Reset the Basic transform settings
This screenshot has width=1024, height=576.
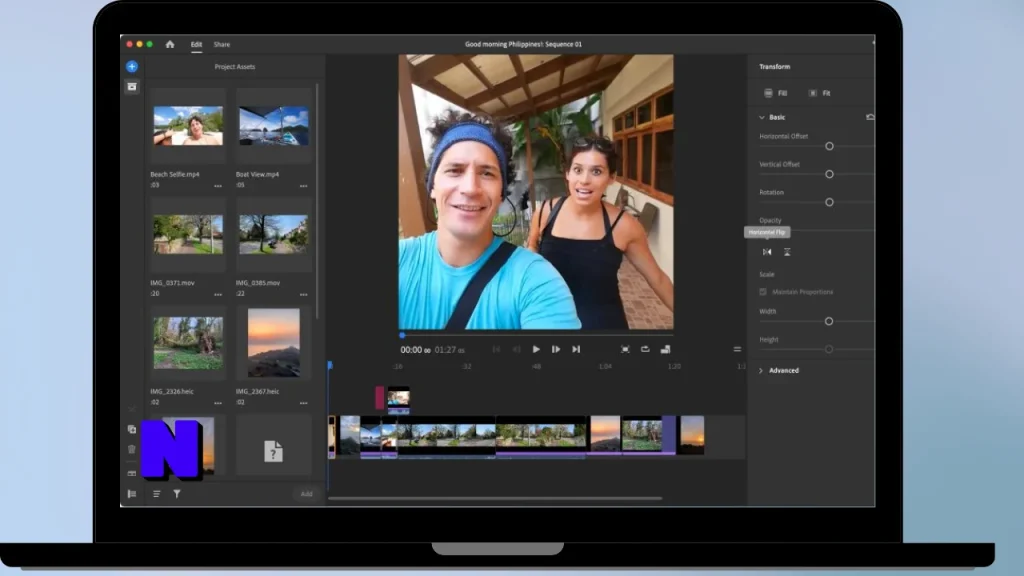tap(870, 118)
